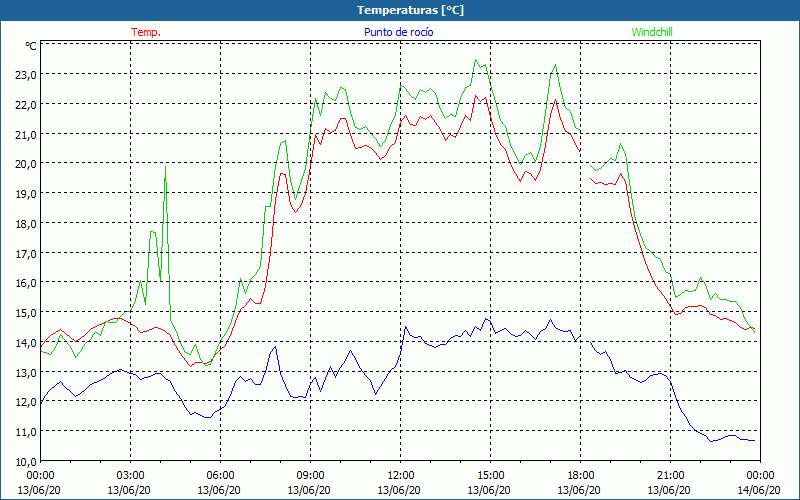Click the red 'Temp.' legend label

pyautogui.click(x=146, y=32)
